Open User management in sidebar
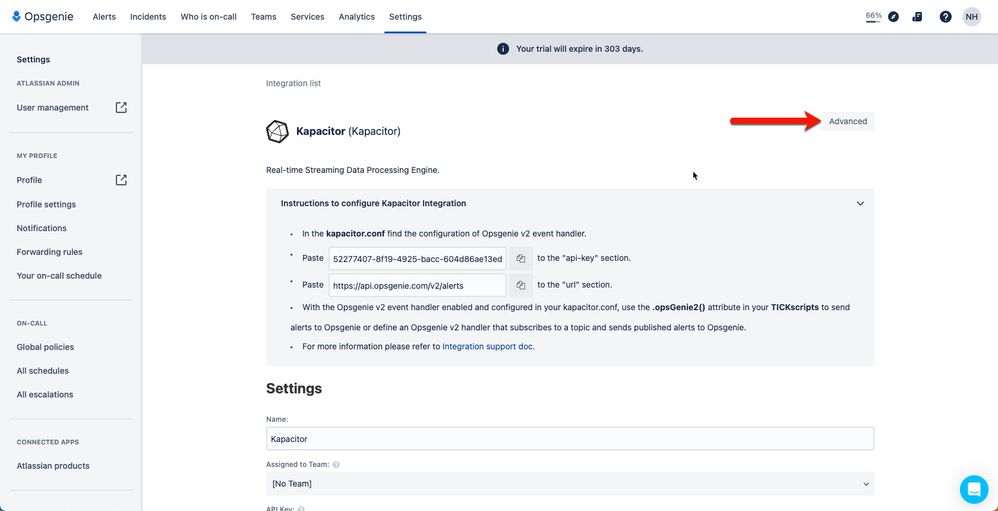The height and width of the screenshot is (511, 998). 53,108
